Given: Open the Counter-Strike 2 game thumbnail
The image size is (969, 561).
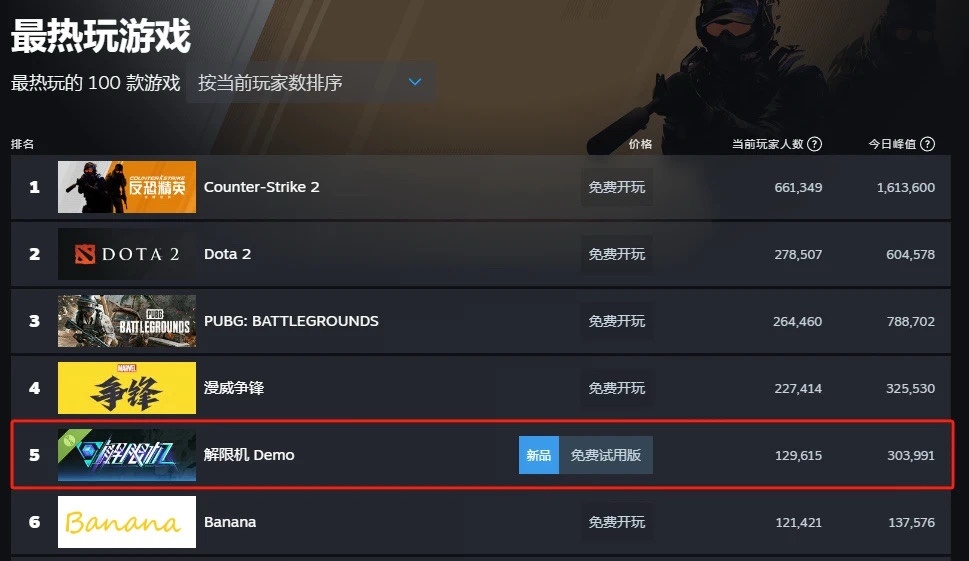Looking at the screenshot, I should pyautogui.click(x=127, y=187).
